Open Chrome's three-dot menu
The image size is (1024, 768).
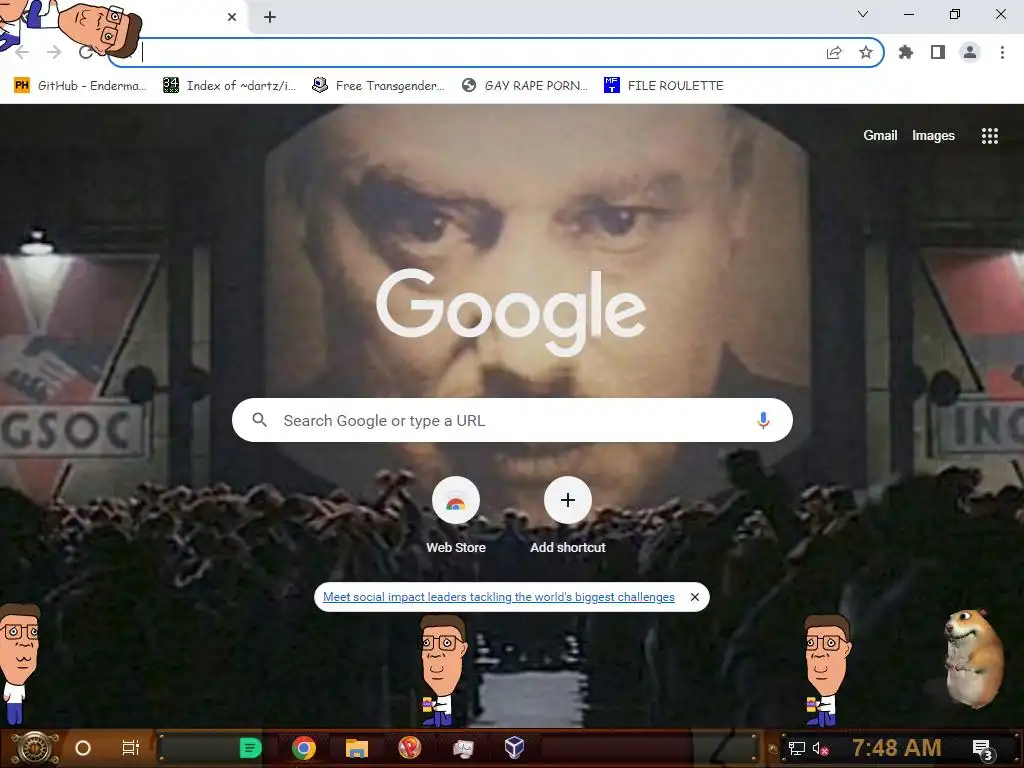pos(1002,52)
